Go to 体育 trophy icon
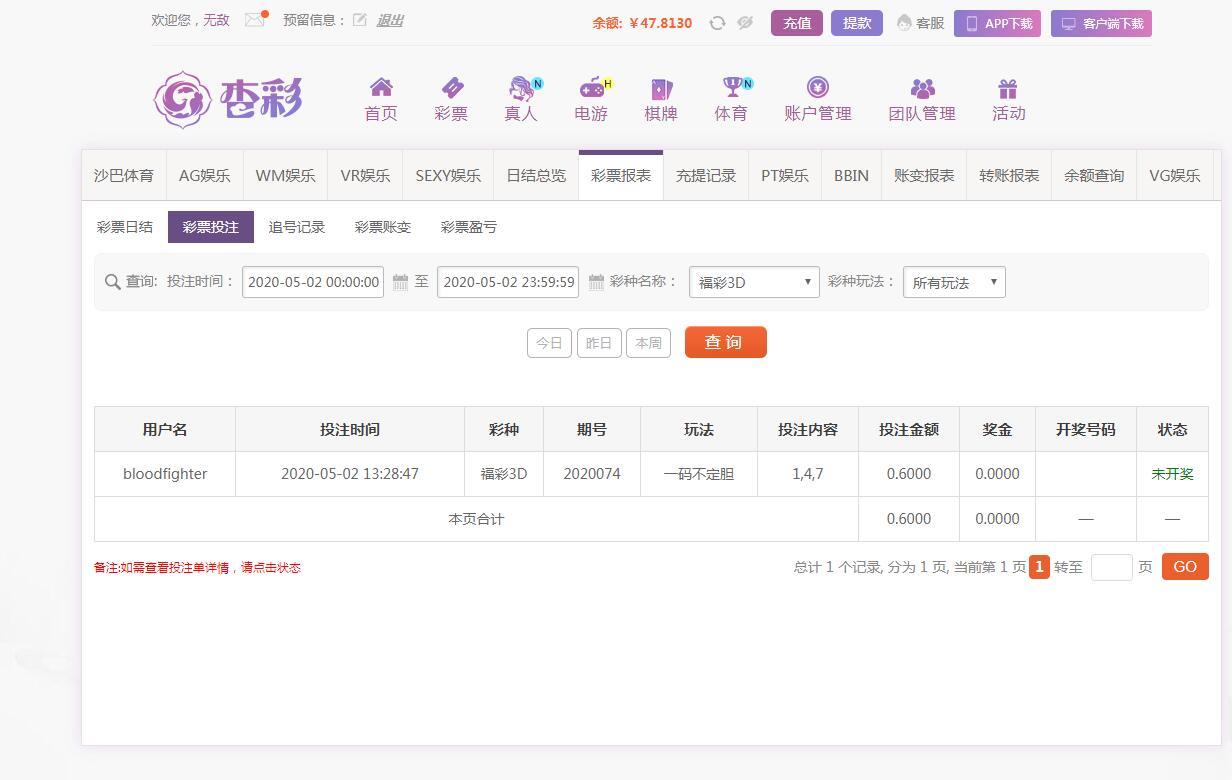This screenshot has height=780, width=1232. click(731, 88)
